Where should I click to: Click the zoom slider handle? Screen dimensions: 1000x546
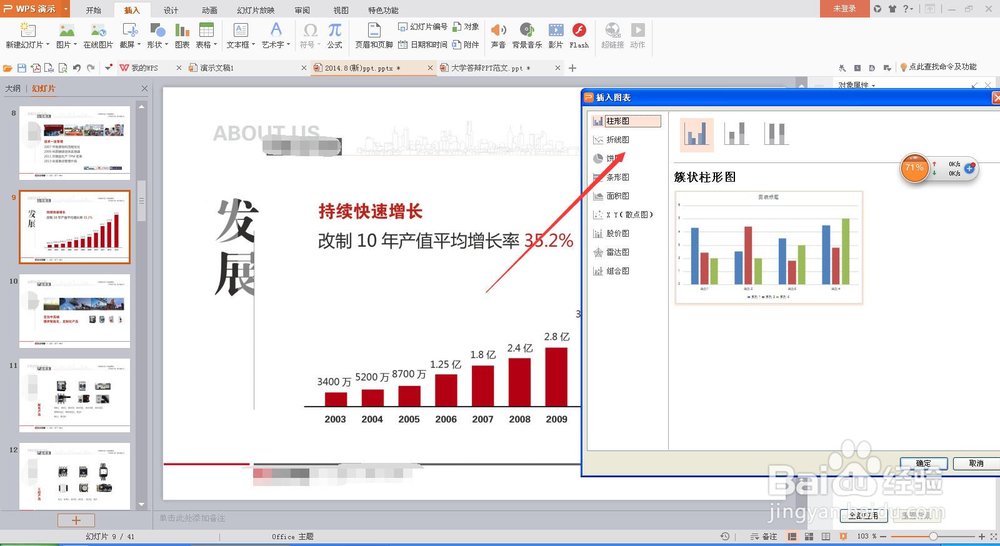(x=932, y=536)
